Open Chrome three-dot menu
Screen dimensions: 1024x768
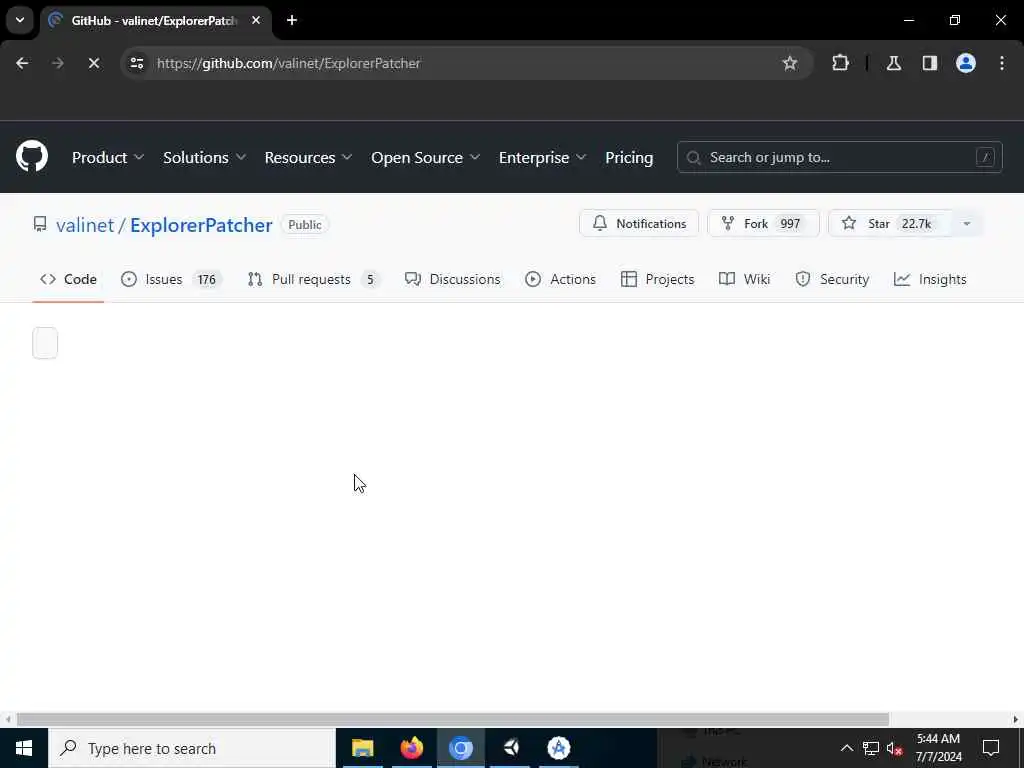[1001, 63]
